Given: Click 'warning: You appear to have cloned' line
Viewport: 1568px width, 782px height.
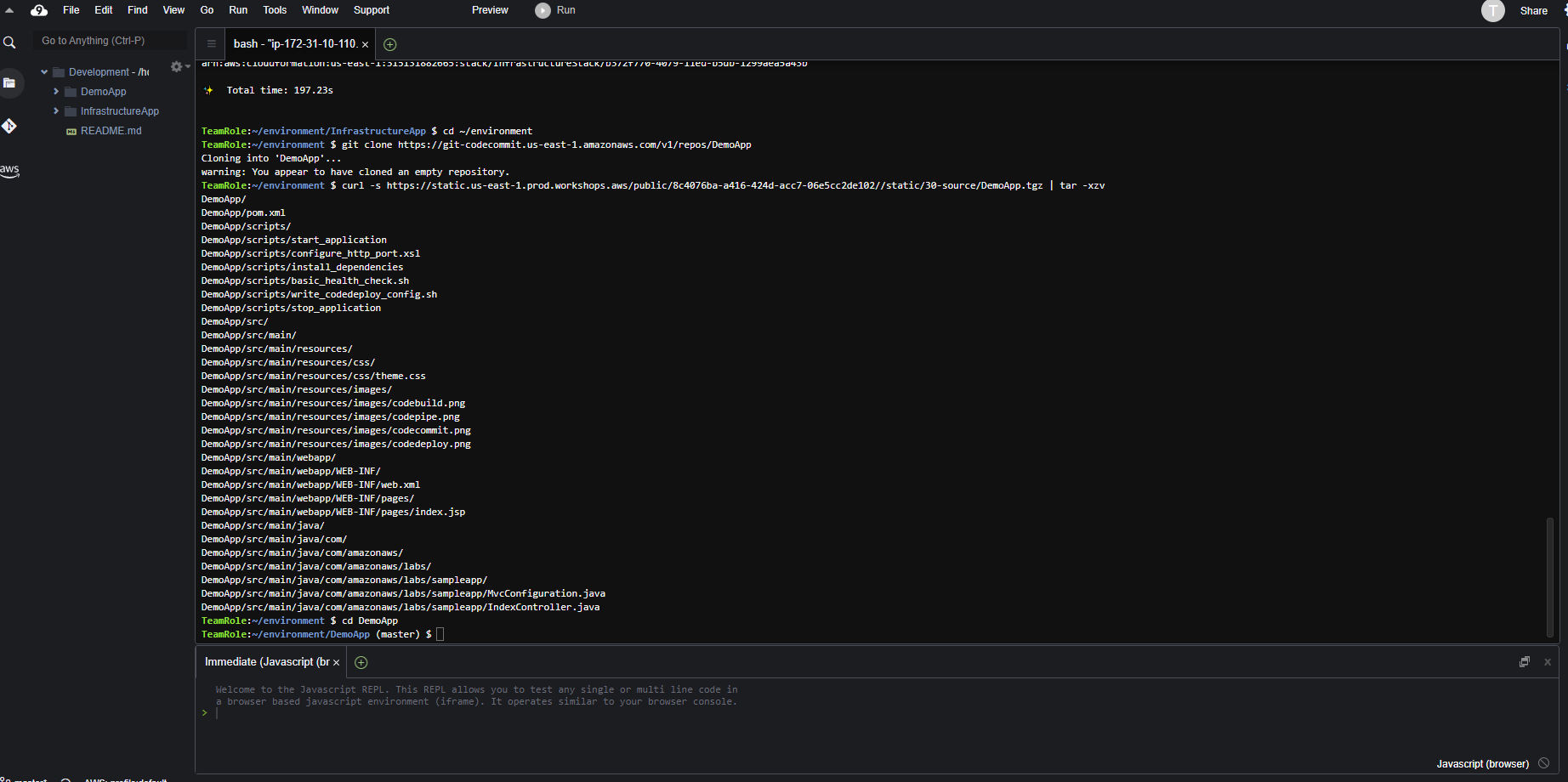Looking at the screenshot, I should tap(355, 172).
